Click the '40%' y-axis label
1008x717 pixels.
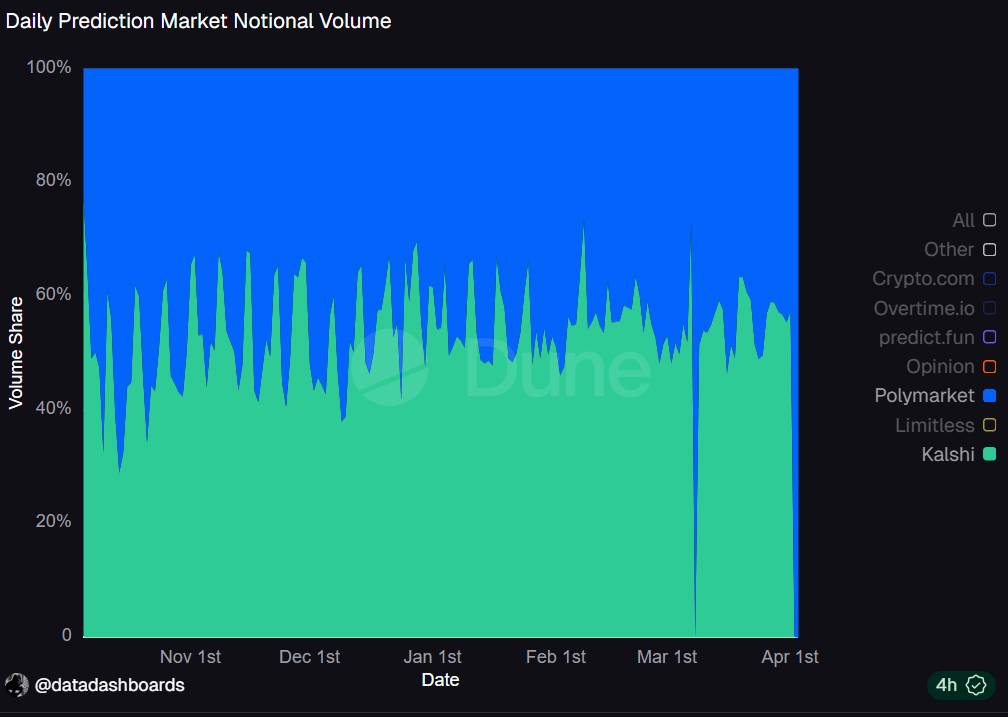coord(53,408)
